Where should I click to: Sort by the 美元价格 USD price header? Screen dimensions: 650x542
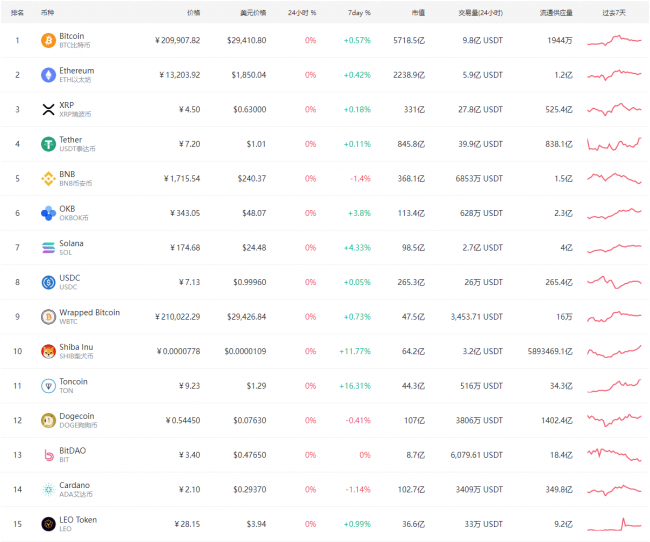(x=253, y=13)
